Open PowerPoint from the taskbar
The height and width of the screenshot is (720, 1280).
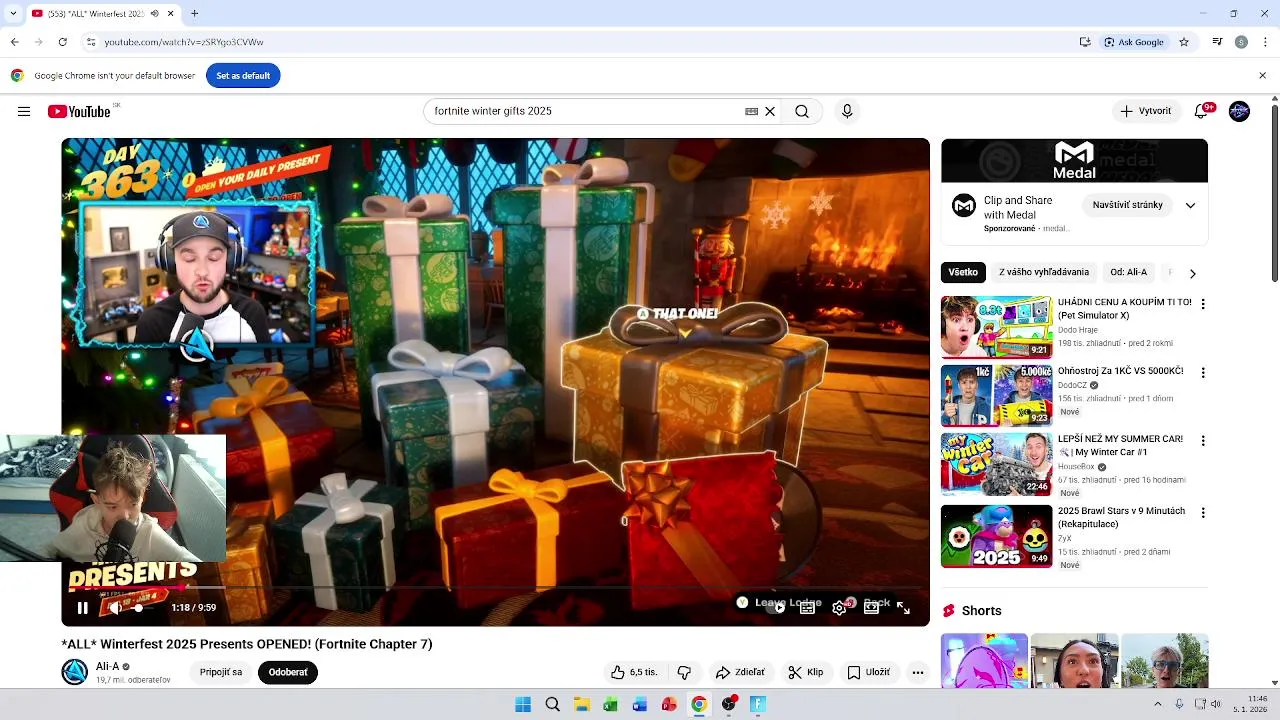point(669,704)
